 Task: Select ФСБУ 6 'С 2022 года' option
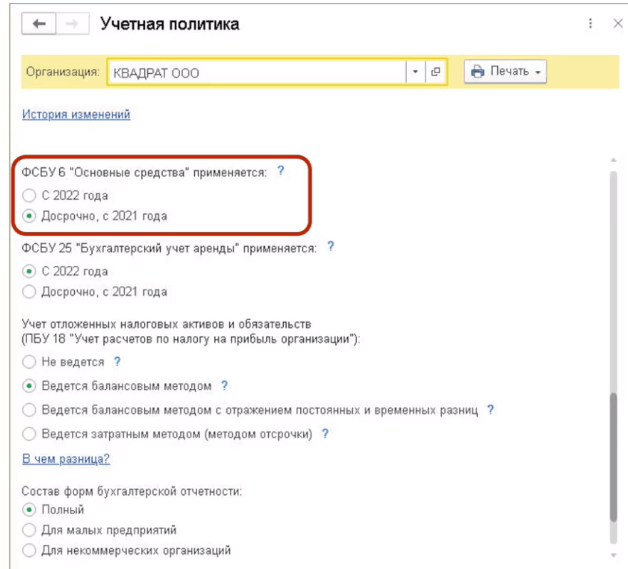pos(29,195)
